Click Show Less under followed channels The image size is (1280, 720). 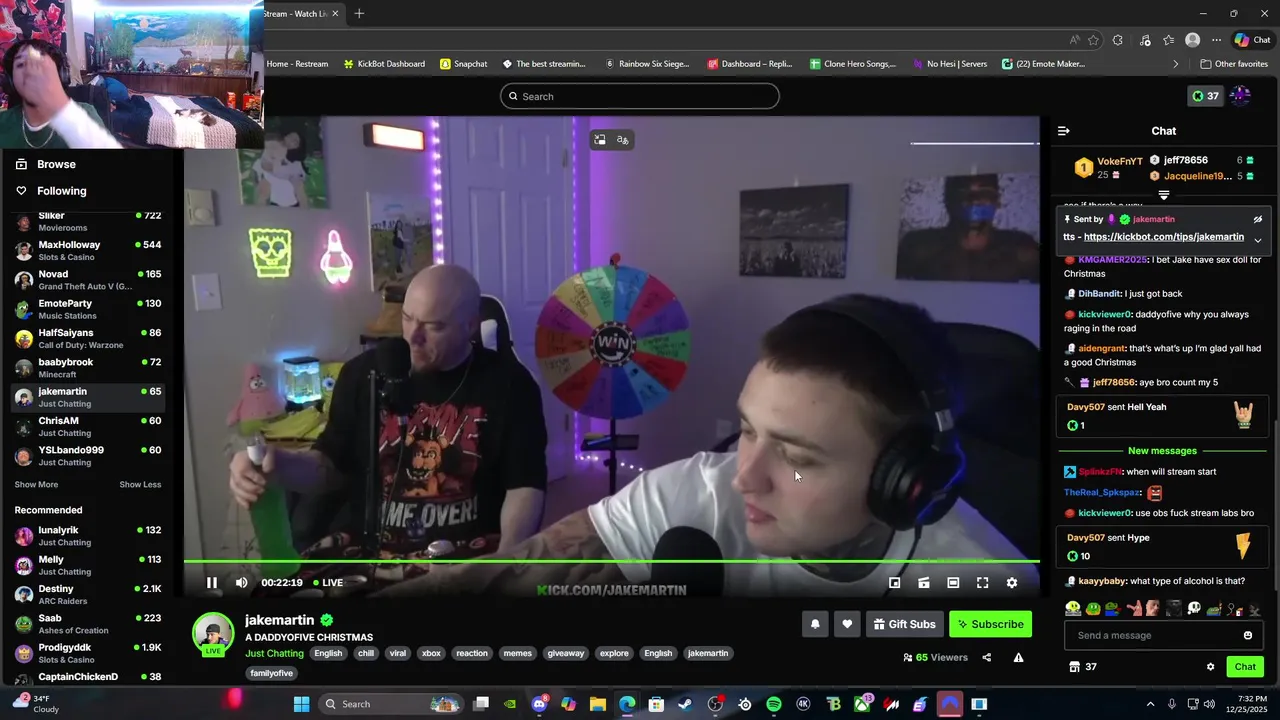(x=140, y=485)
